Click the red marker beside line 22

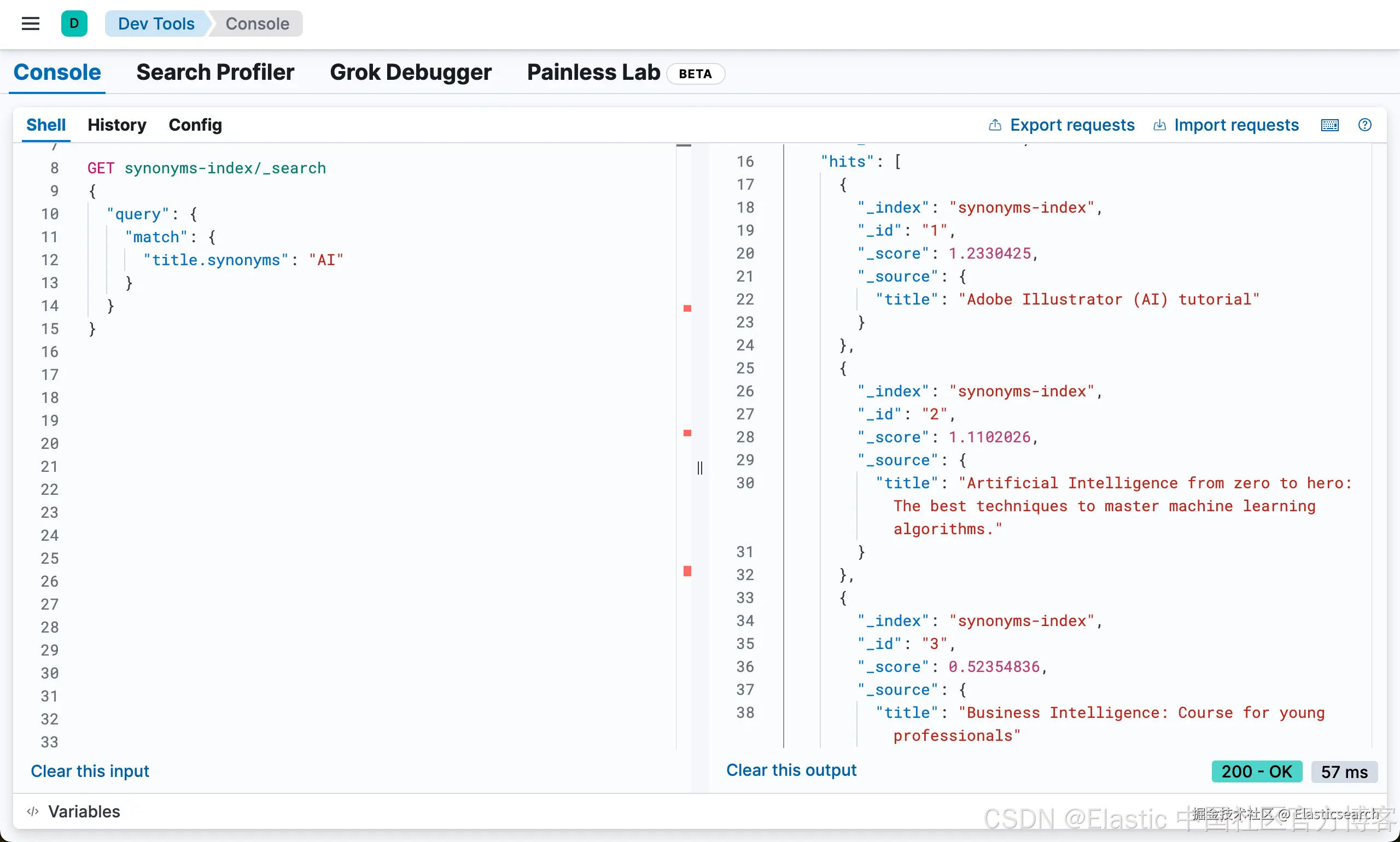pyautogui.click(x=687, y=308)
